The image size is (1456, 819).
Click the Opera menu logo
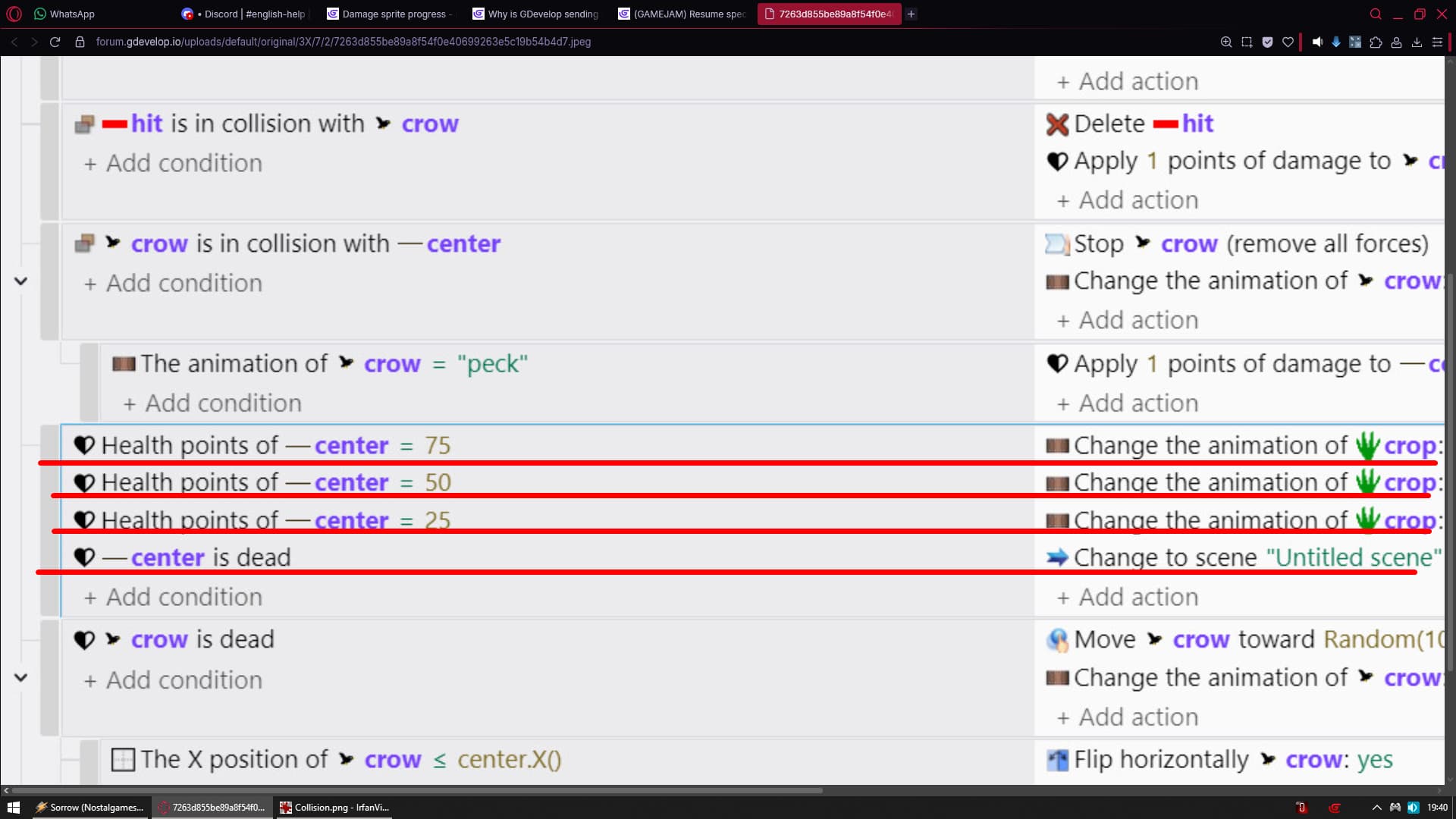[x=14, y=14]
